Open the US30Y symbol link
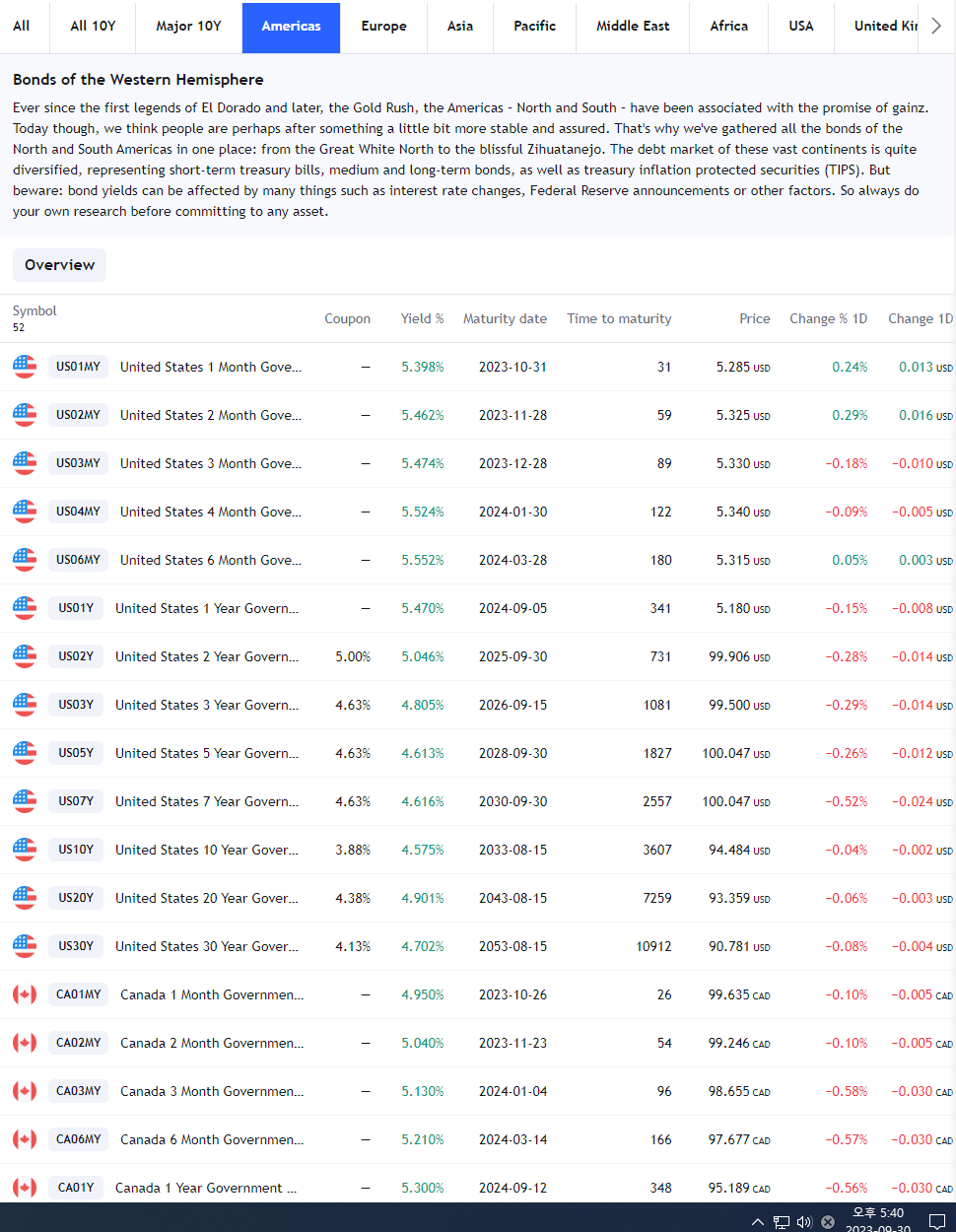This screenshot has height=1232, width=956. tap(76, 946)
